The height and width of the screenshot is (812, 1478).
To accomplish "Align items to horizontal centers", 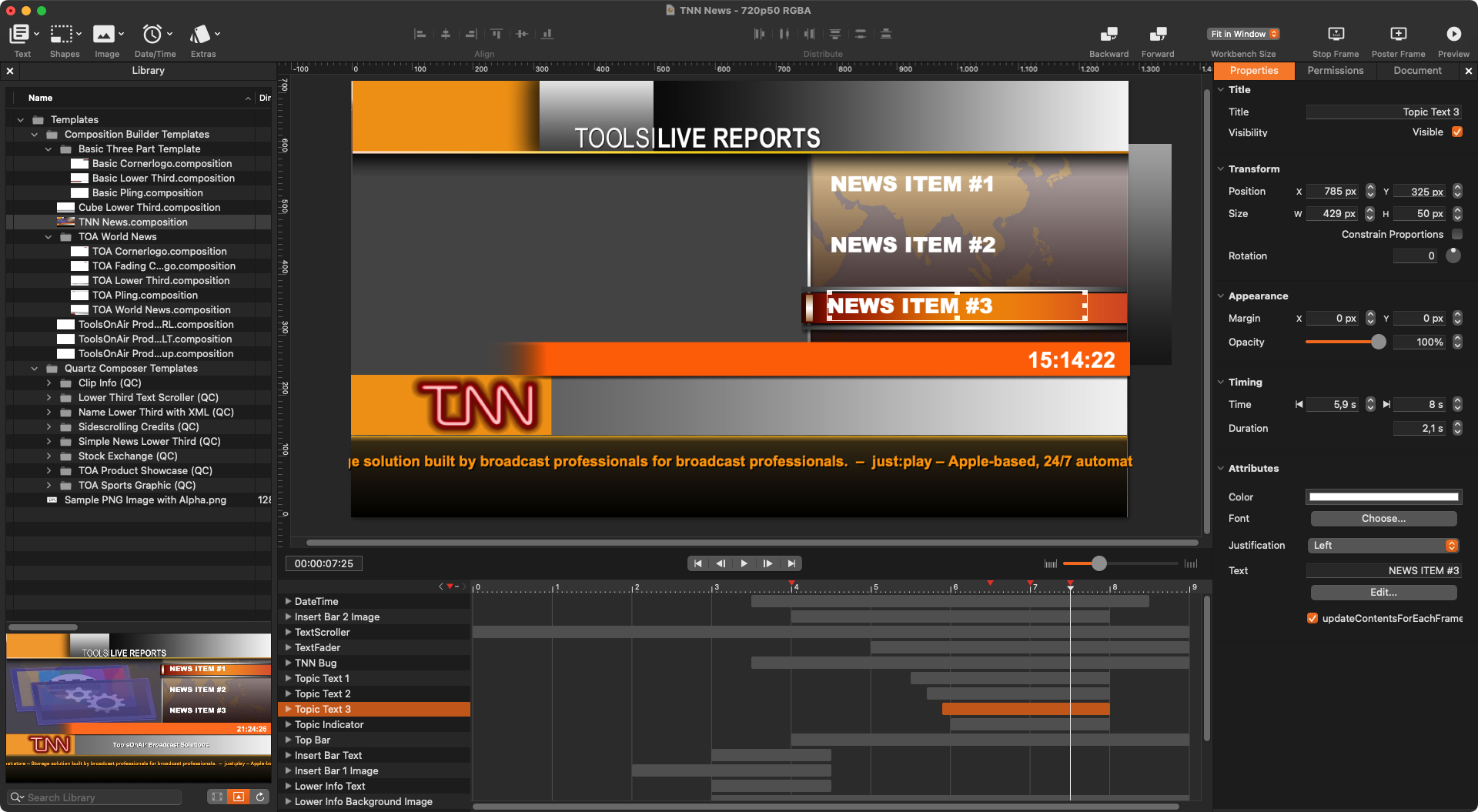I will pyautogui.click(x=445, y=34).
